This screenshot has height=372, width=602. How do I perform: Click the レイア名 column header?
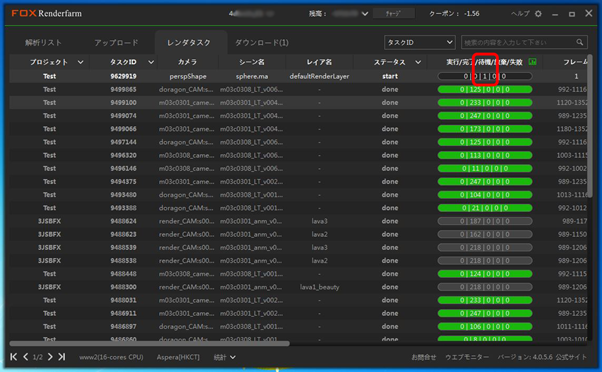[x=319, y=62]
